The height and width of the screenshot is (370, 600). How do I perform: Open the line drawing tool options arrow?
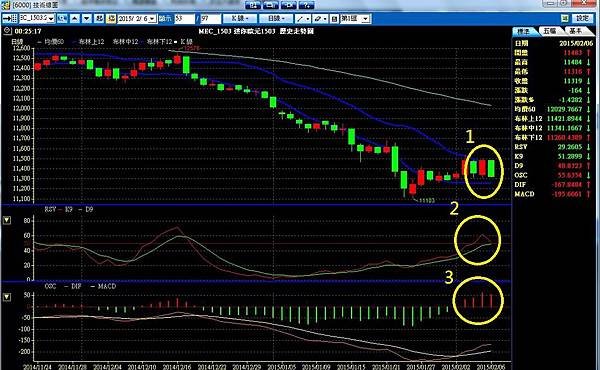coord(308,18)
